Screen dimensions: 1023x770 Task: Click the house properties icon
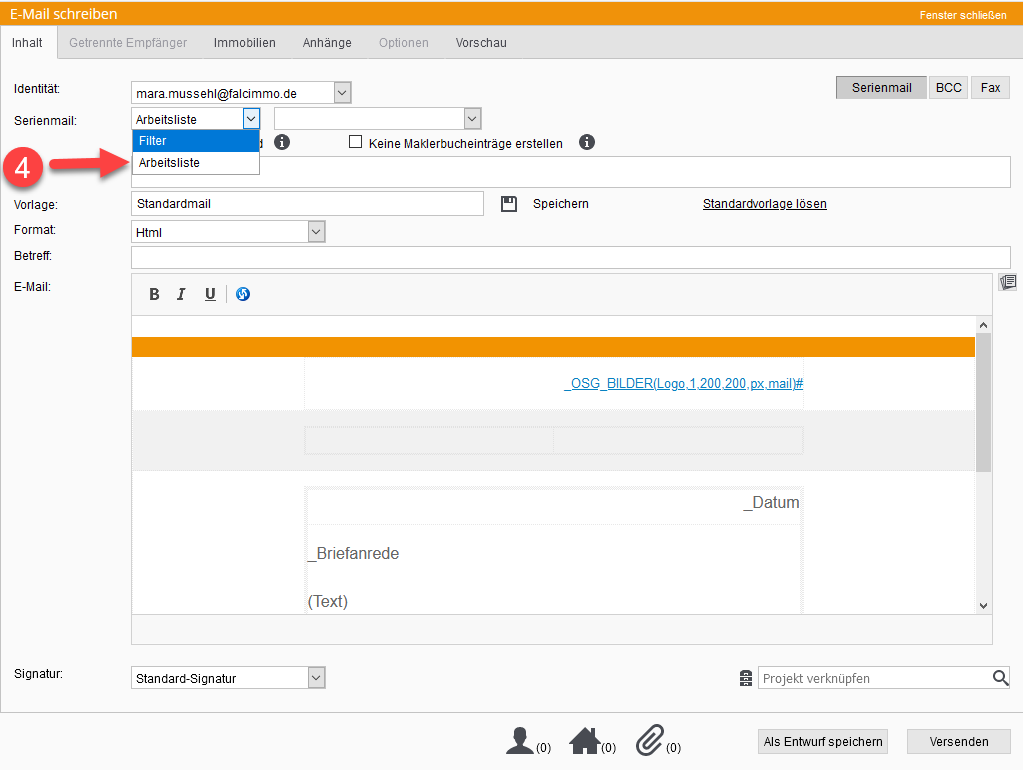click(584, 741)
